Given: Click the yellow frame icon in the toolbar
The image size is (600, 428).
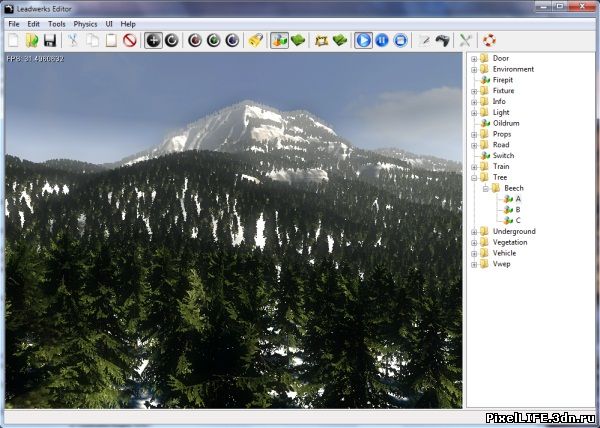Looking at the screenshot, I should coord(321,41).
